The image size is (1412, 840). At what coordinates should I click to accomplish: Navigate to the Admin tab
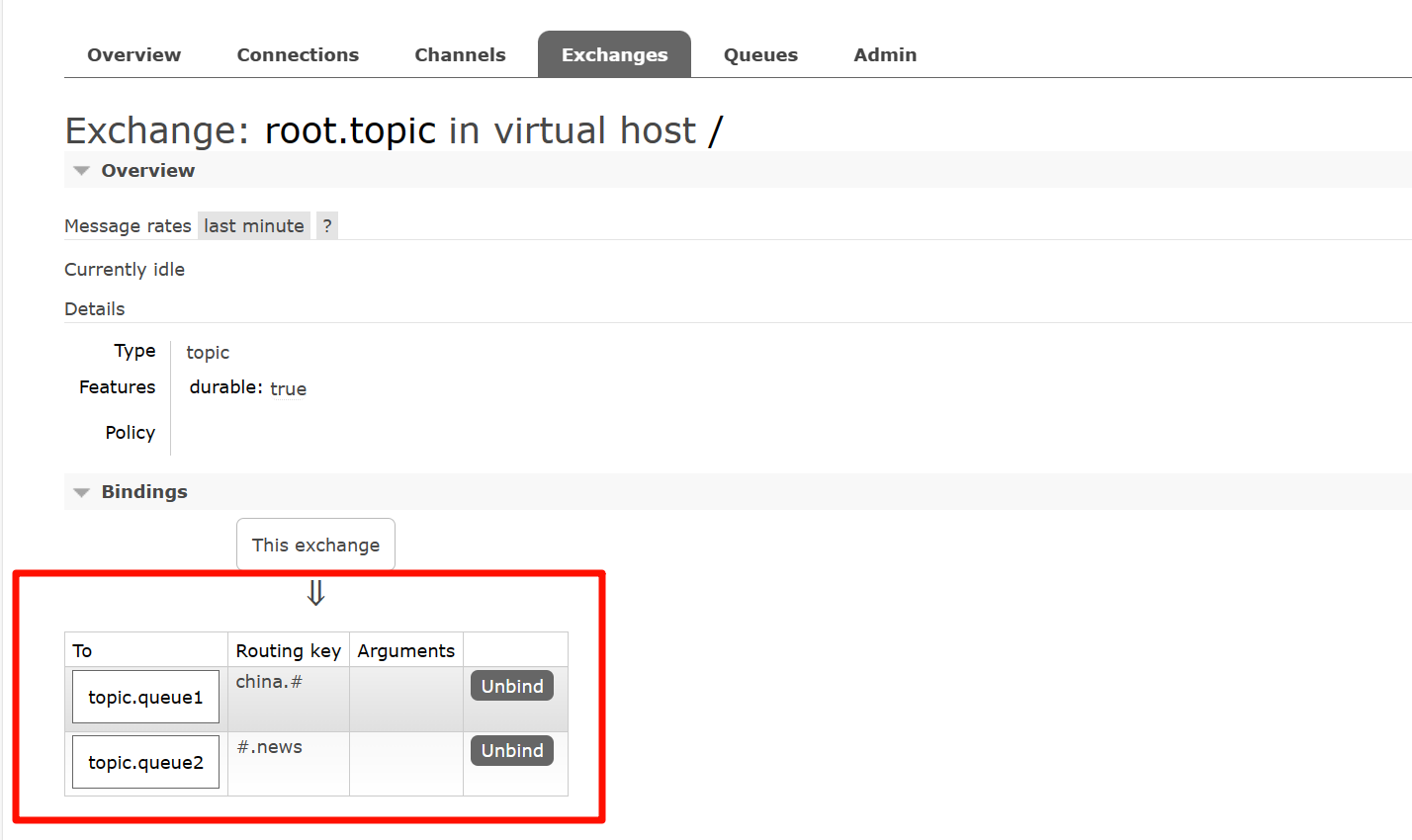885,55
